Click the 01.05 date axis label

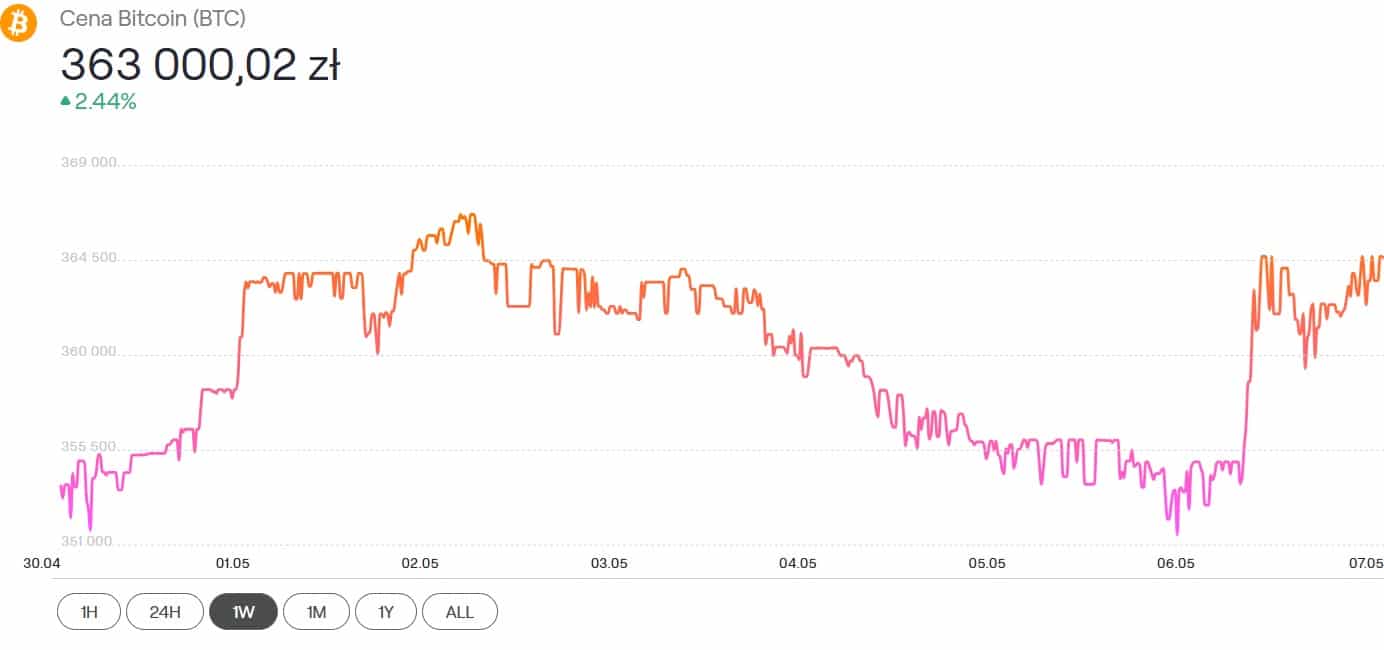[231, 563]
